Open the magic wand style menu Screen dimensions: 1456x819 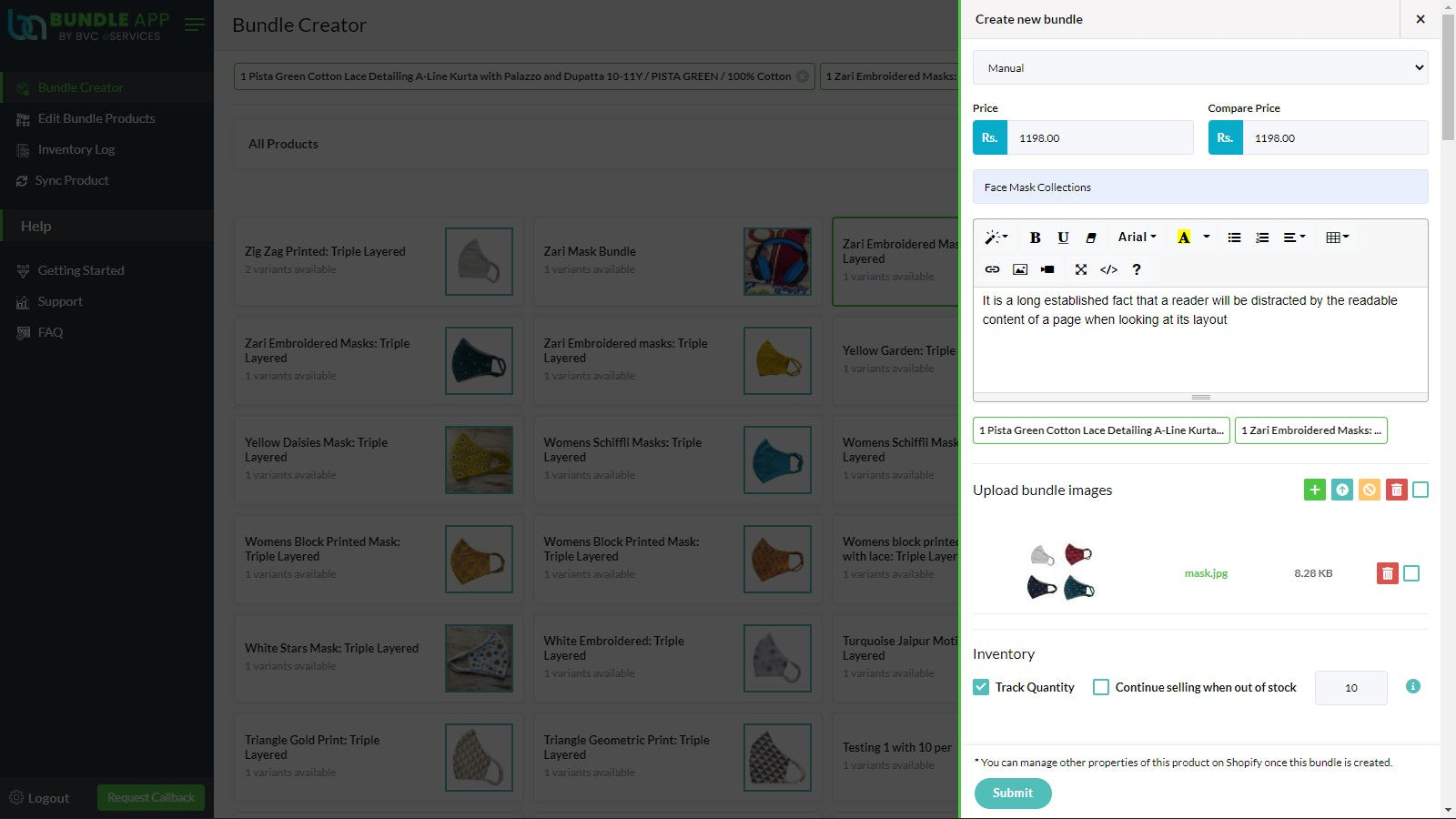[996, 238]
